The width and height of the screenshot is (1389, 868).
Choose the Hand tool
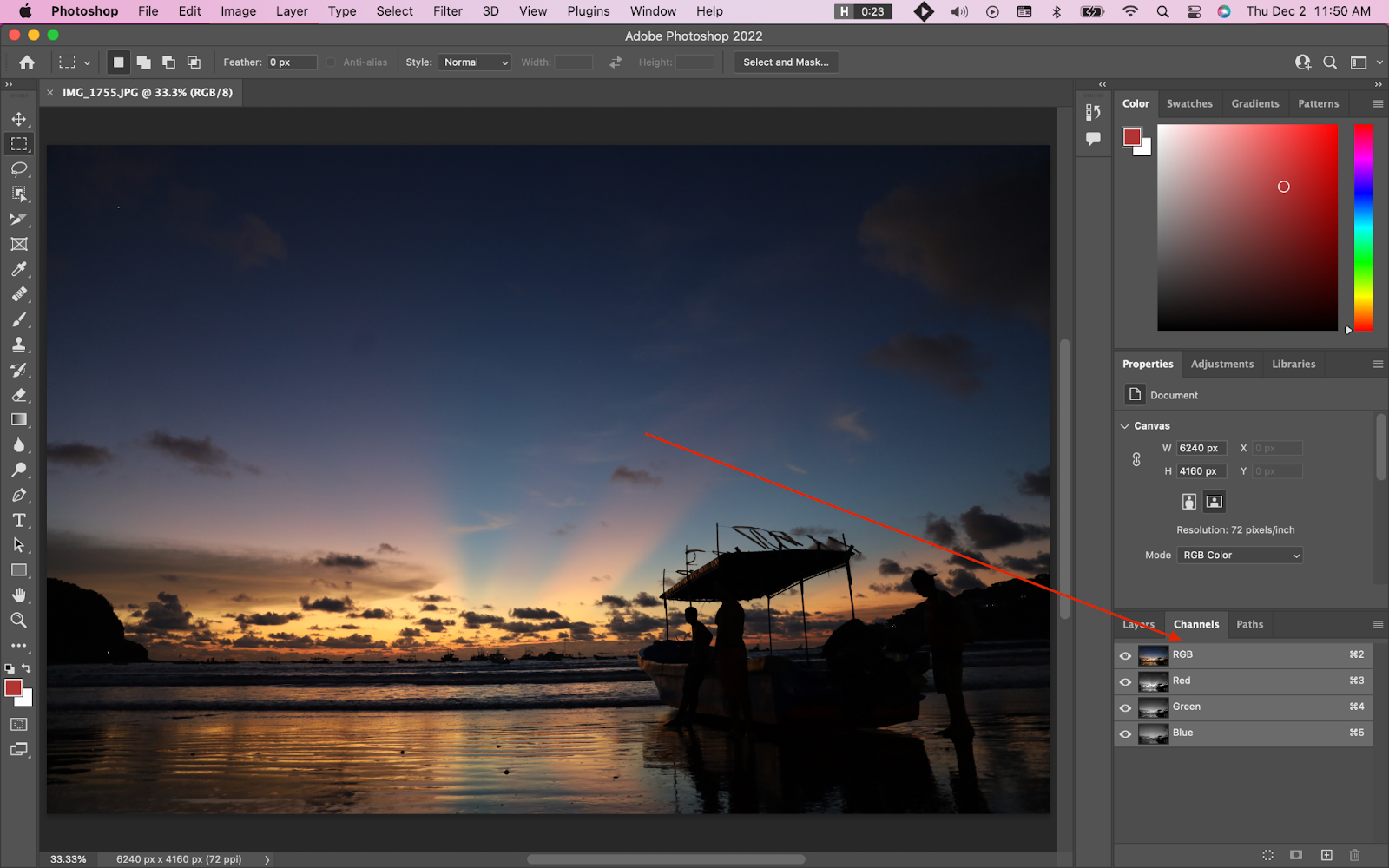pos(19,595)
